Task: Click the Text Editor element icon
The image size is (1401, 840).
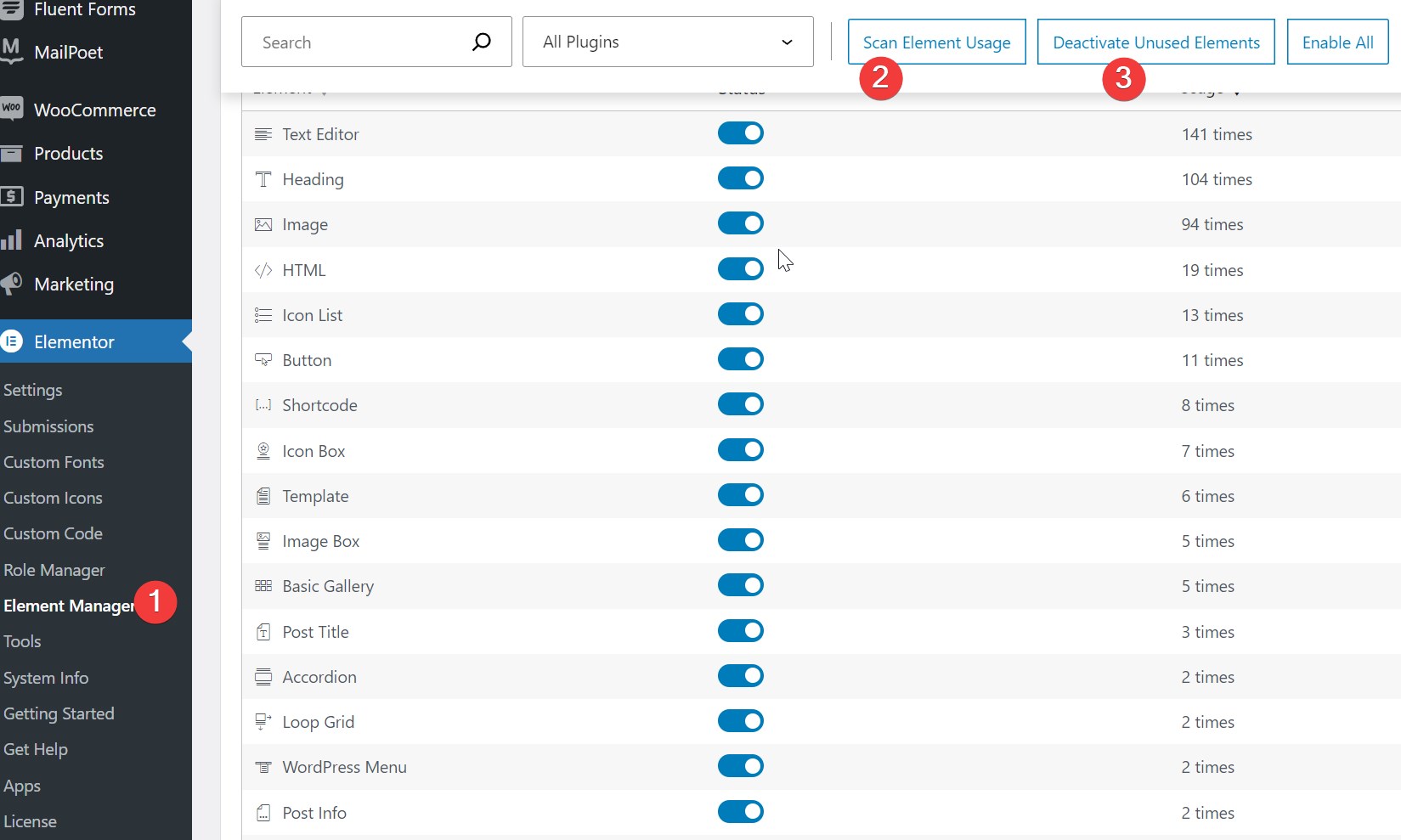Action: coord(263,134)
